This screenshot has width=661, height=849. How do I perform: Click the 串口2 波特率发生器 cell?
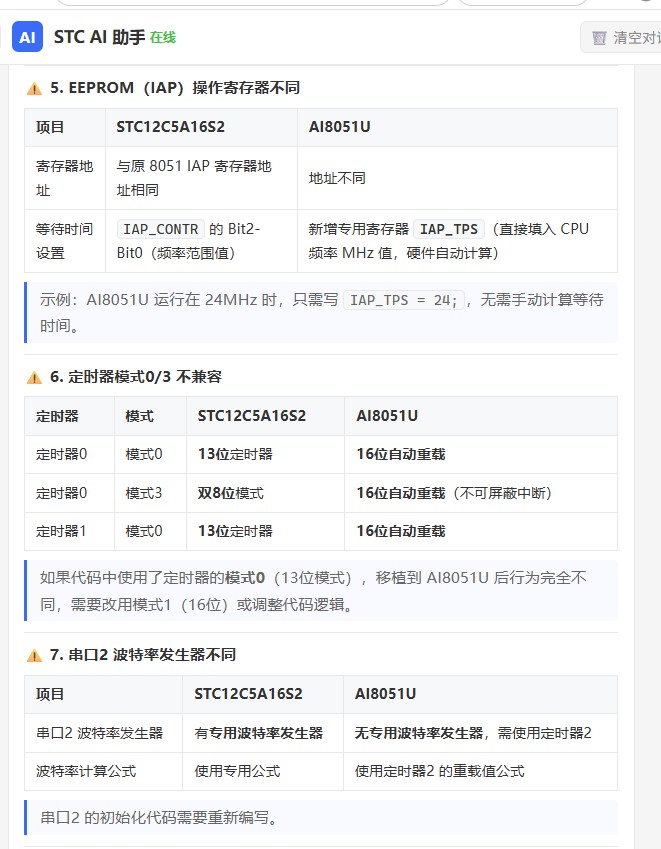coord(103,733)
